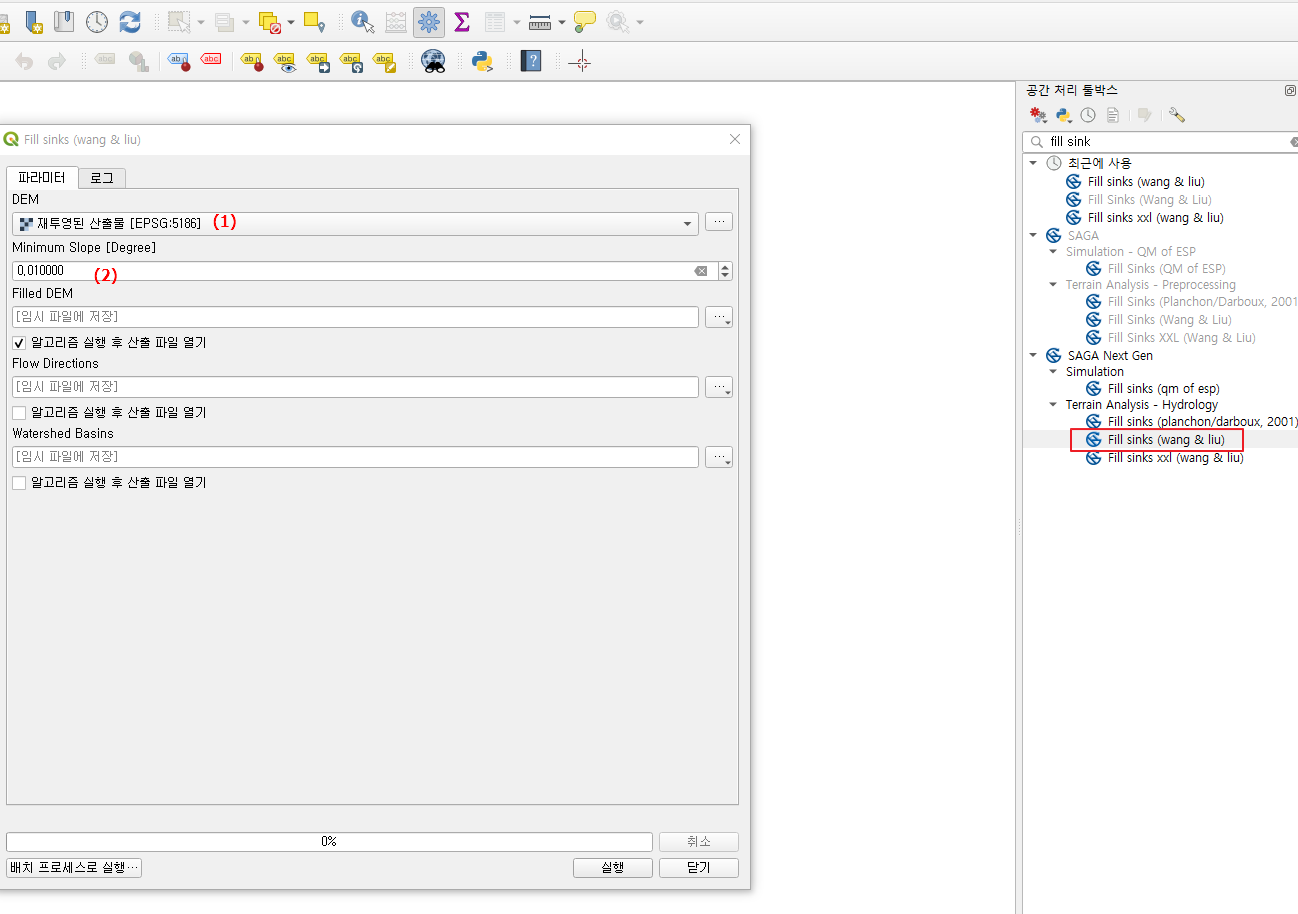This screenshot has width=1298, height=914.
Task: Collapse Terrain Analysis - Preprocessing group
Action: 1054,285
